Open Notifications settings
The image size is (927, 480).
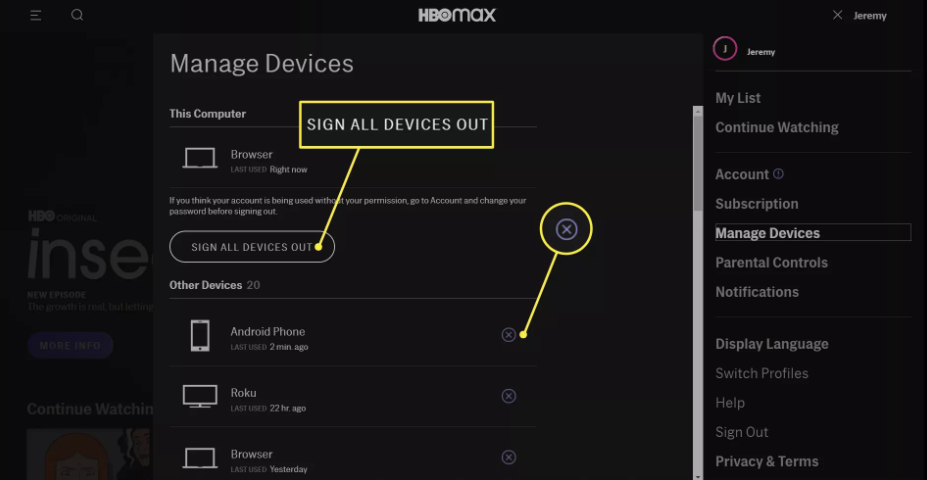757,292
